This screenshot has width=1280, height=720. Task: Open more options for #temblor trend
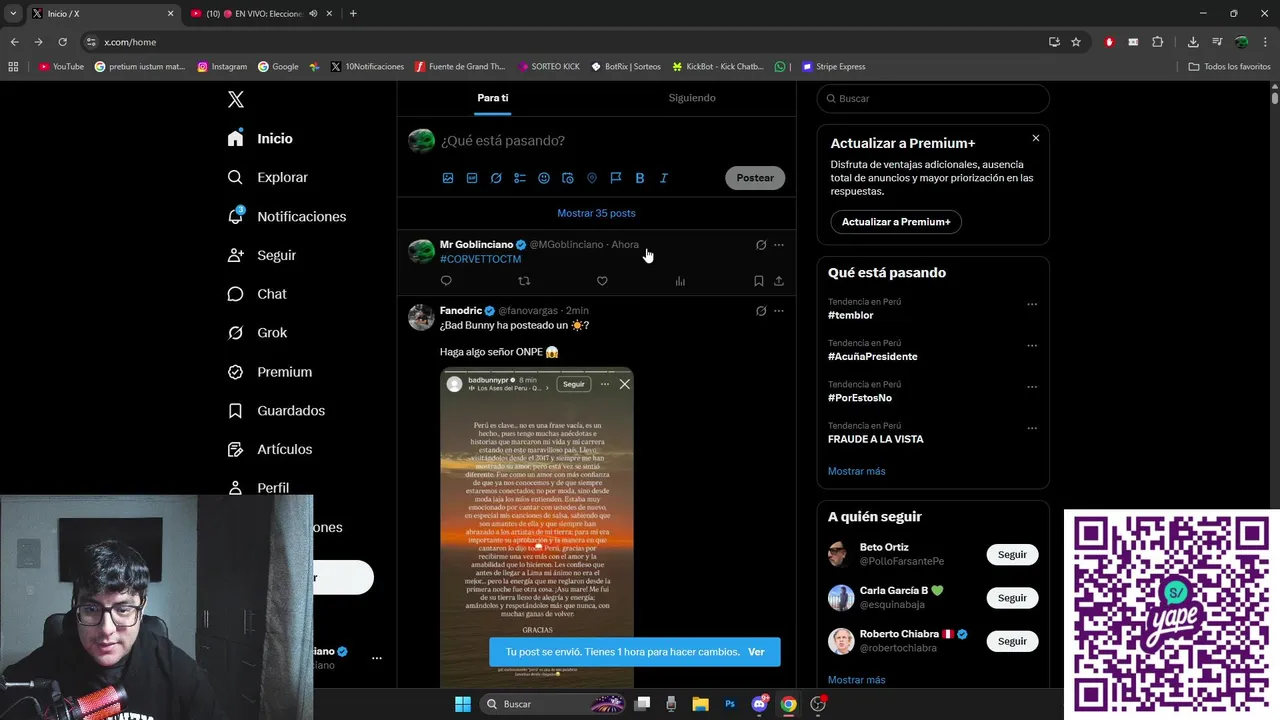click(x=1032, y=304)
